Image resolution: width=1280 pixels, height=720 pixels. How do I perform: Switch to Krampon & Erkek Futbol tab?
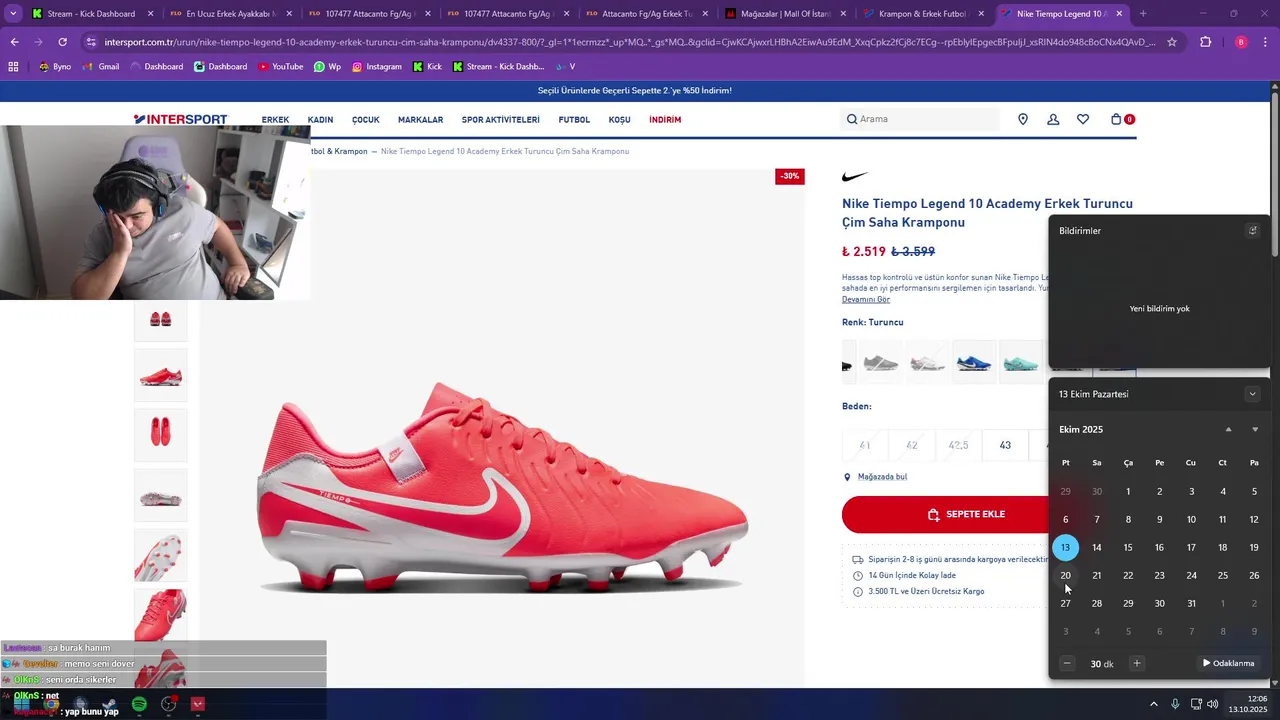[x=924, y=14]
